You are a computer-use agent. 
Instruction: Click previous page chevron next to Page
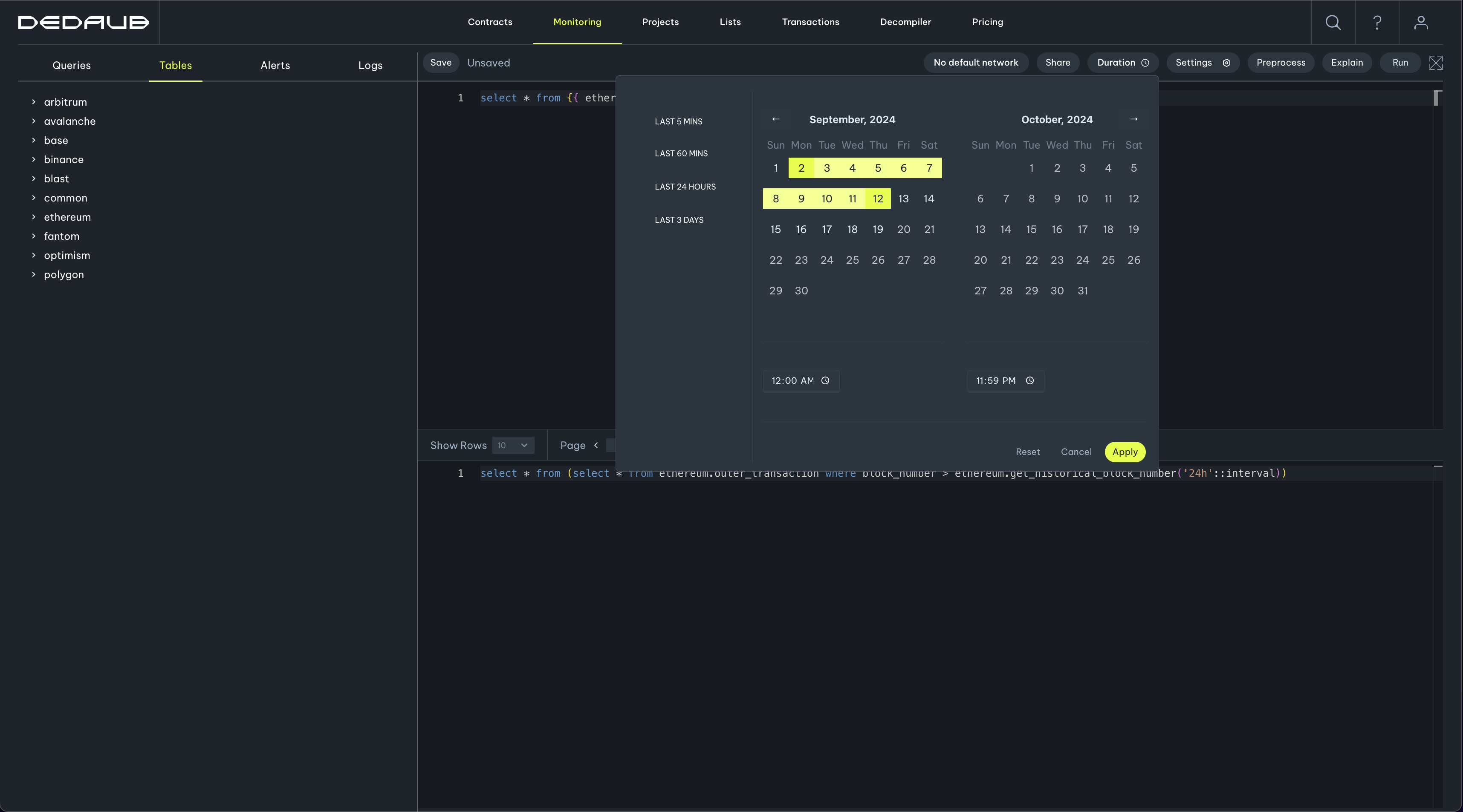click(x=596, y=446)
